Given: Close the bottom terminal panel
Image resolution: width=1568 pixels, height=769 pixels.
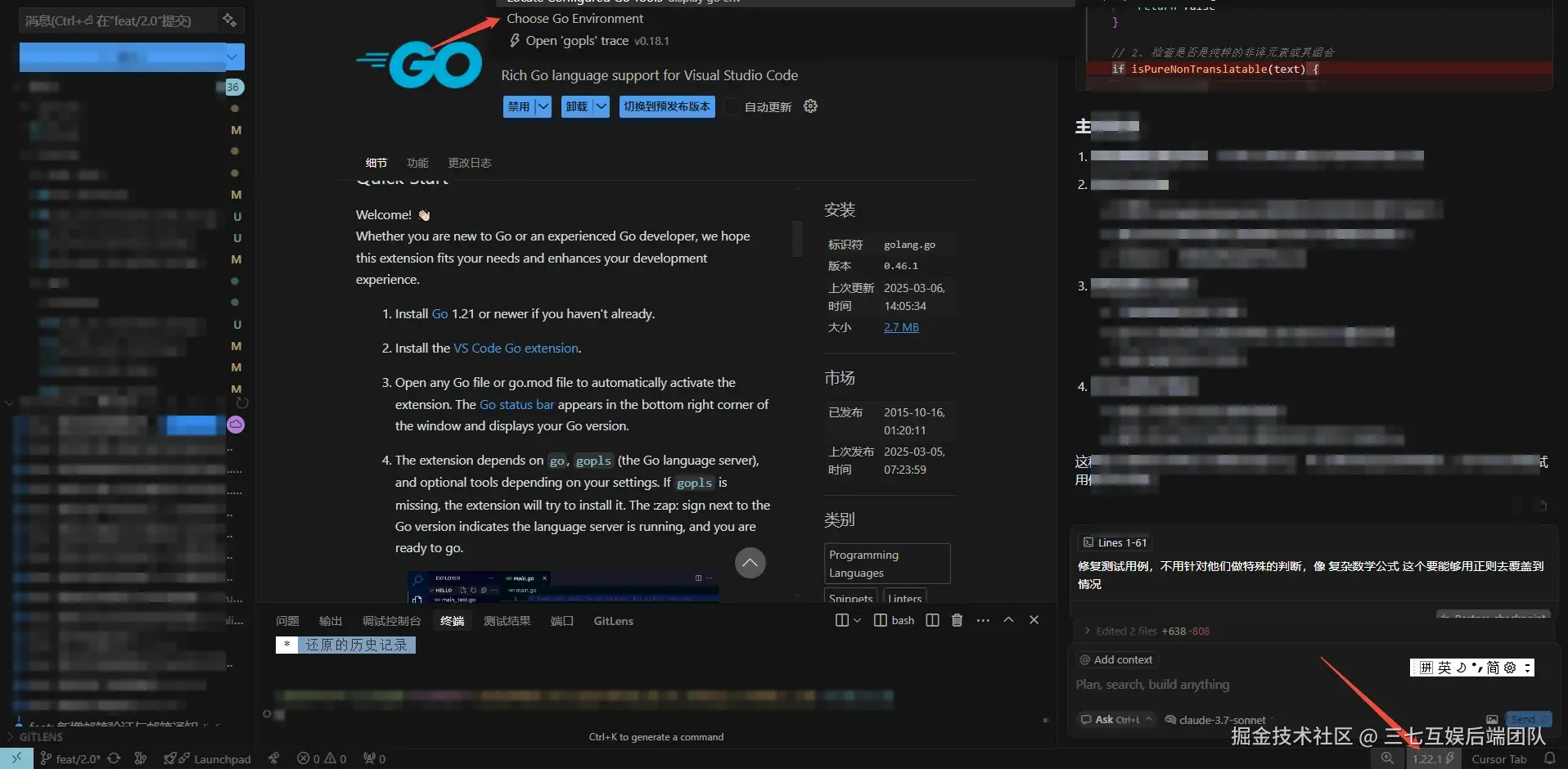Looking at the screenshot, I should click(x=1034, y=620).
